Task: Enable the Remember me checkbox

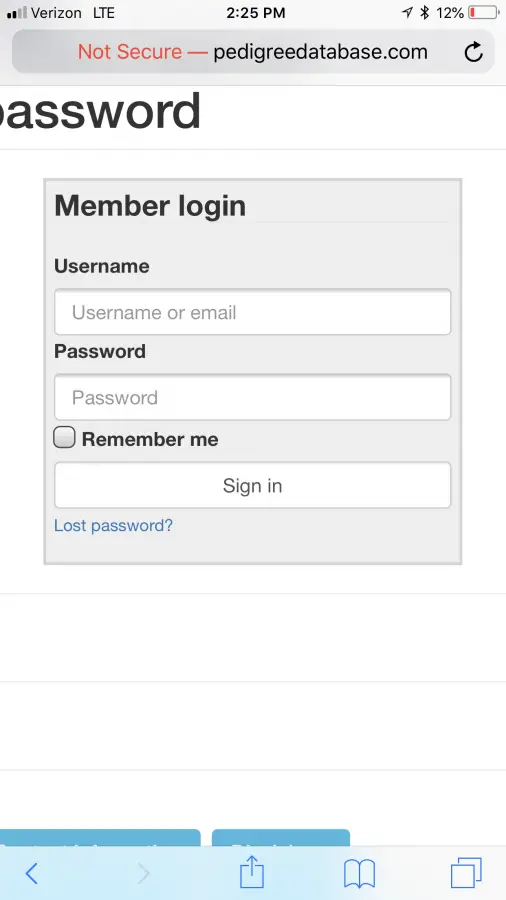Action: [64, 437]
